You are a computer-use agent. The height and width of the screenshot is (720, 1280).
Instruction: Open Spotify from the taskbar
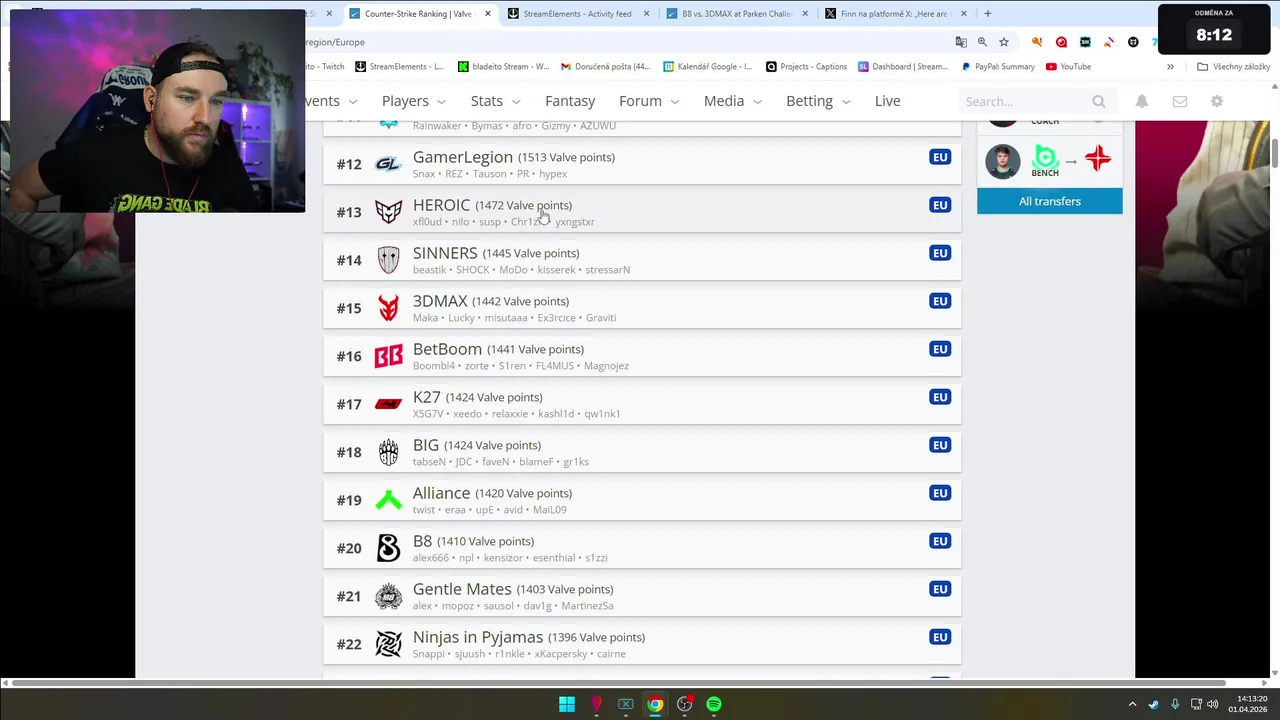[x=714, y=704]
